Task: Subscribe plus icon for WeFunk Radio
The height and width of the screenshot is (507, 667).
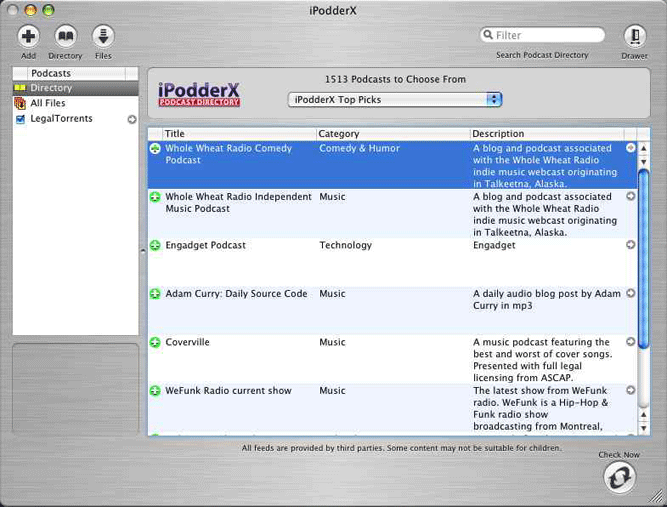Action: [x=155, y=391]
